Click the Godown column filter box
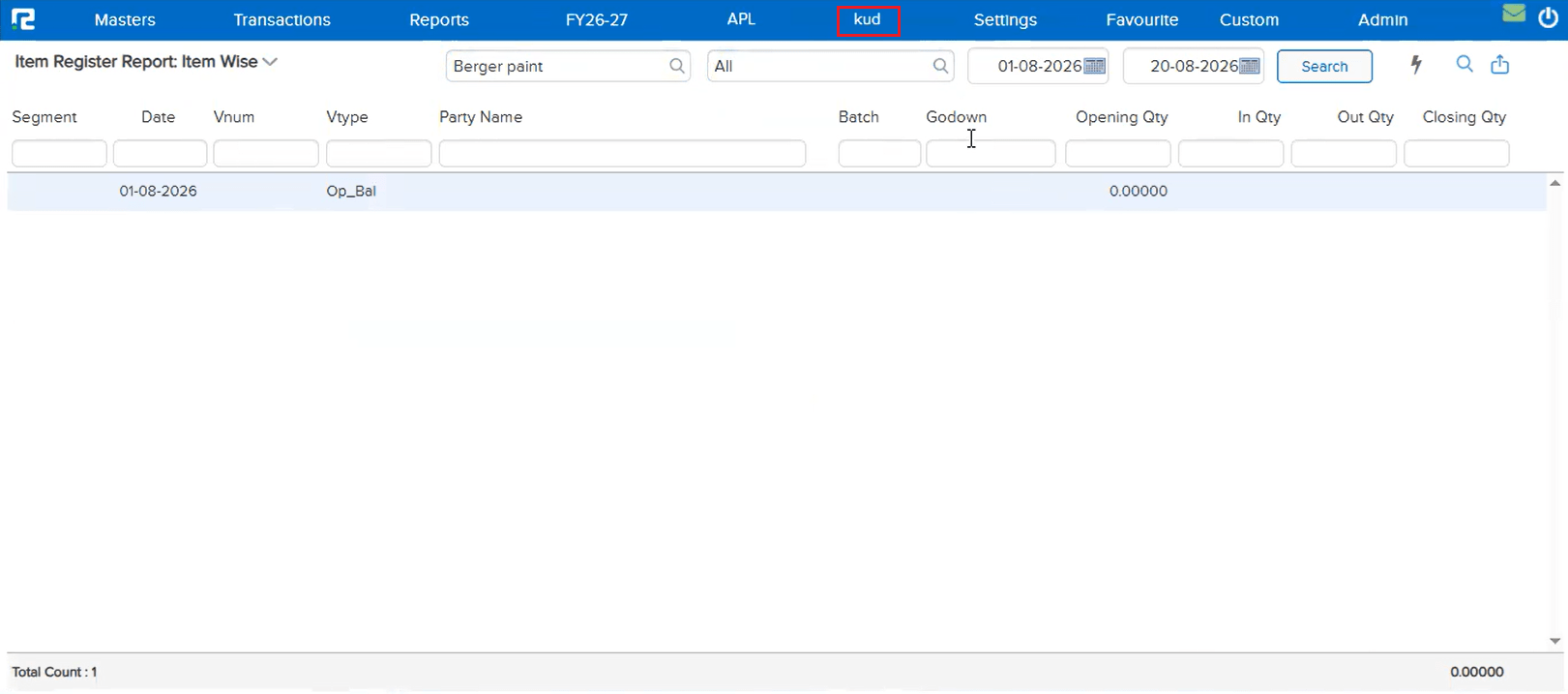The height and width of the screenshot is (694, 1568). pyautogui.click(x=991, y=153)
